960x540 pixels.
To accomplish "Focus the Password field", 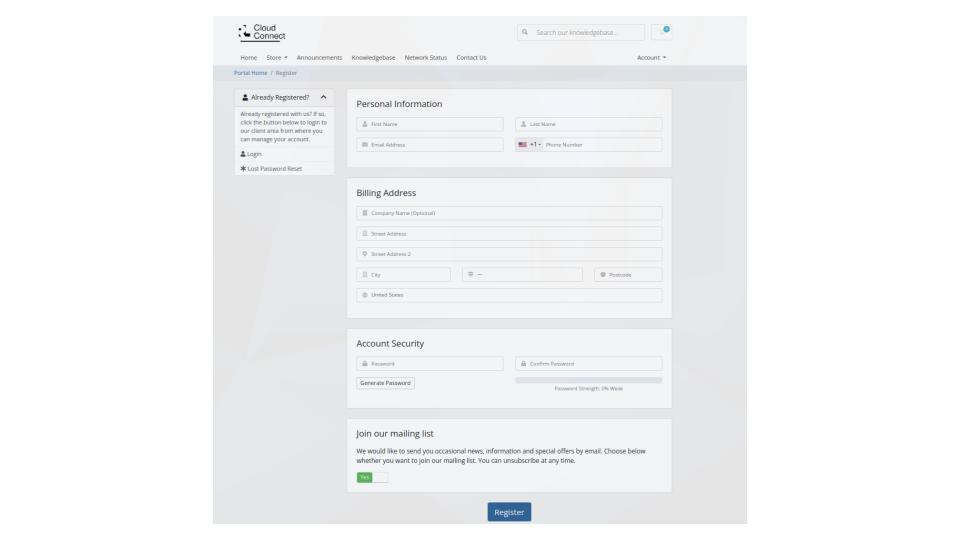I will coord(430,364).
